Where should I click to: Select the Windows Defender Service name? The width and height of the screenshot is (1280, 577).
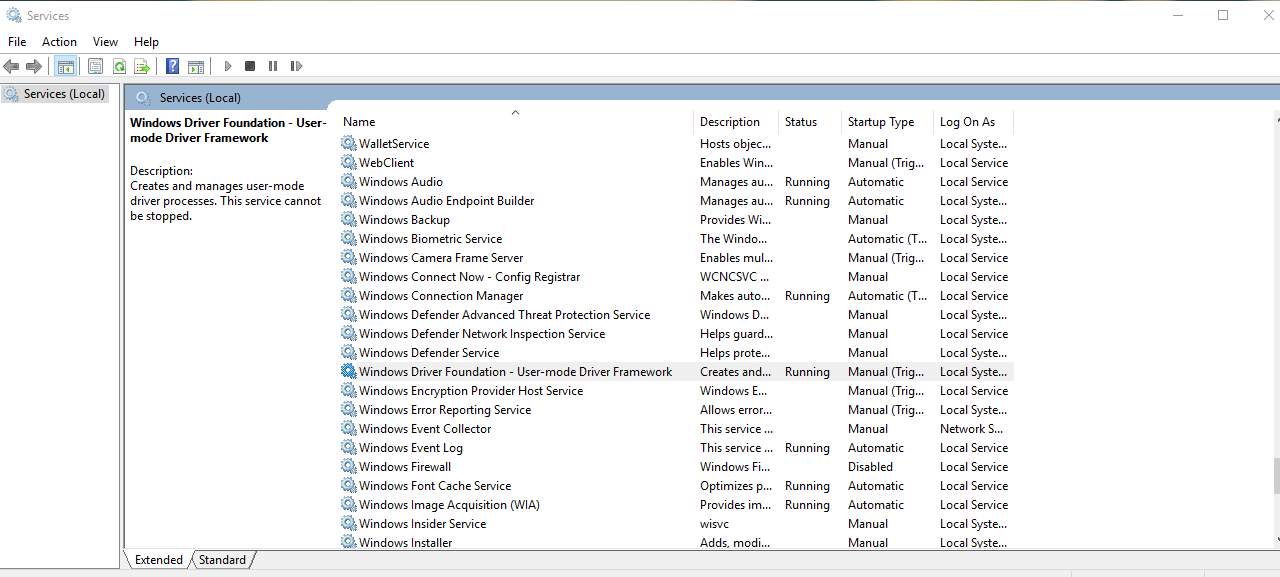point(429,353)
